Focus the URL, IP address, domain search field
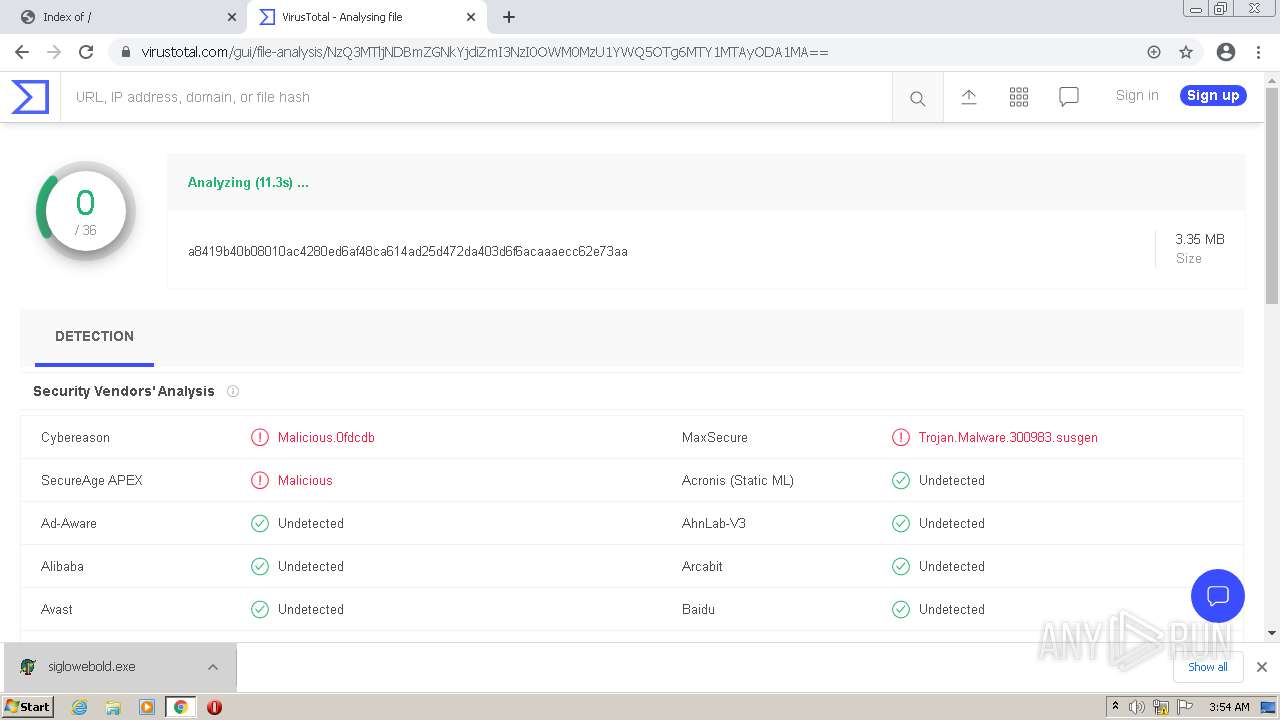 (x=476, y=97)
